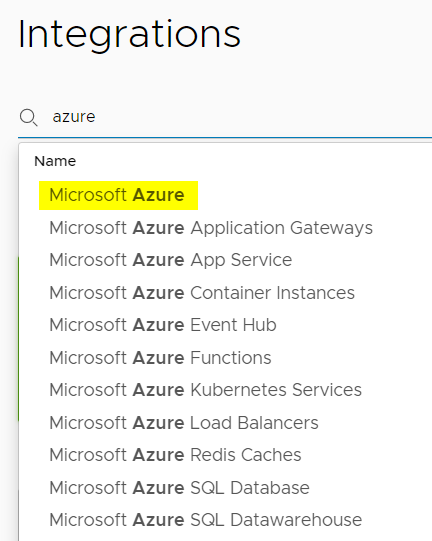Select Microsoft Azure Functions
Image resolution: width=432 pixels, height=541 pixels.
tap(160, 358)
